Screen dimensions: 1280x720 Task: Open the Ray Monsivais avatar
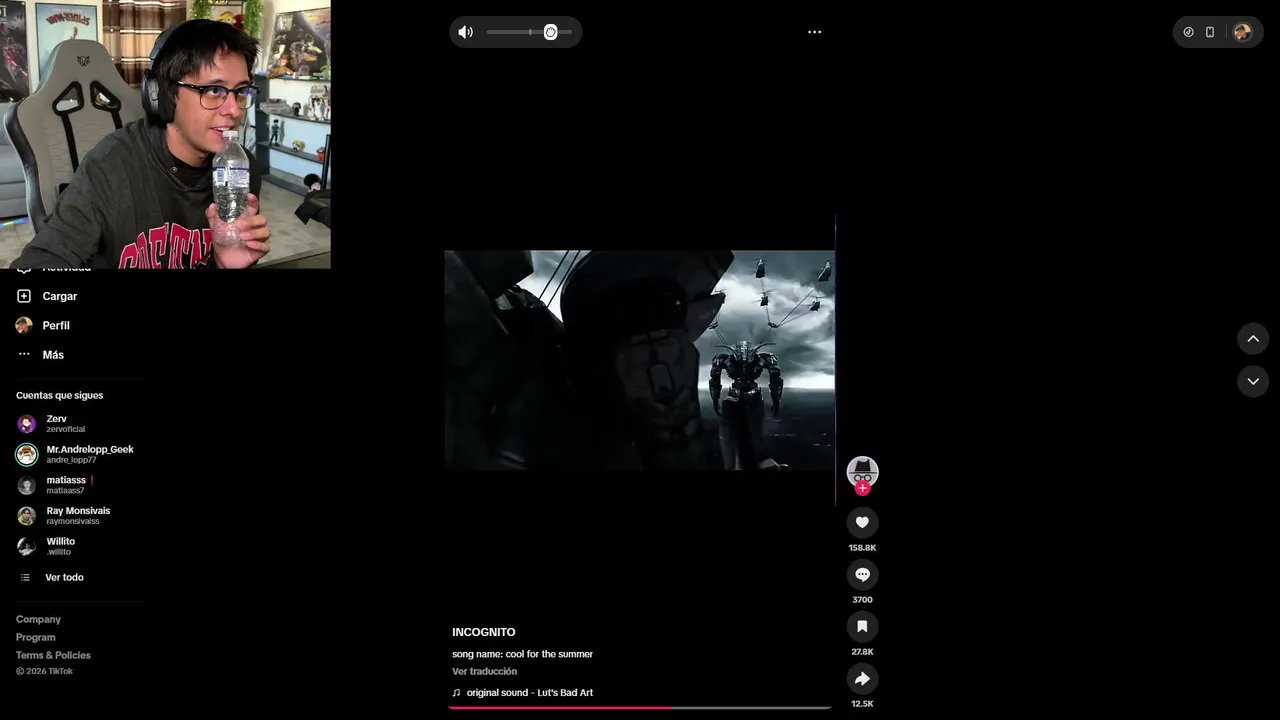pyautogui.click(x=27, y=516)
